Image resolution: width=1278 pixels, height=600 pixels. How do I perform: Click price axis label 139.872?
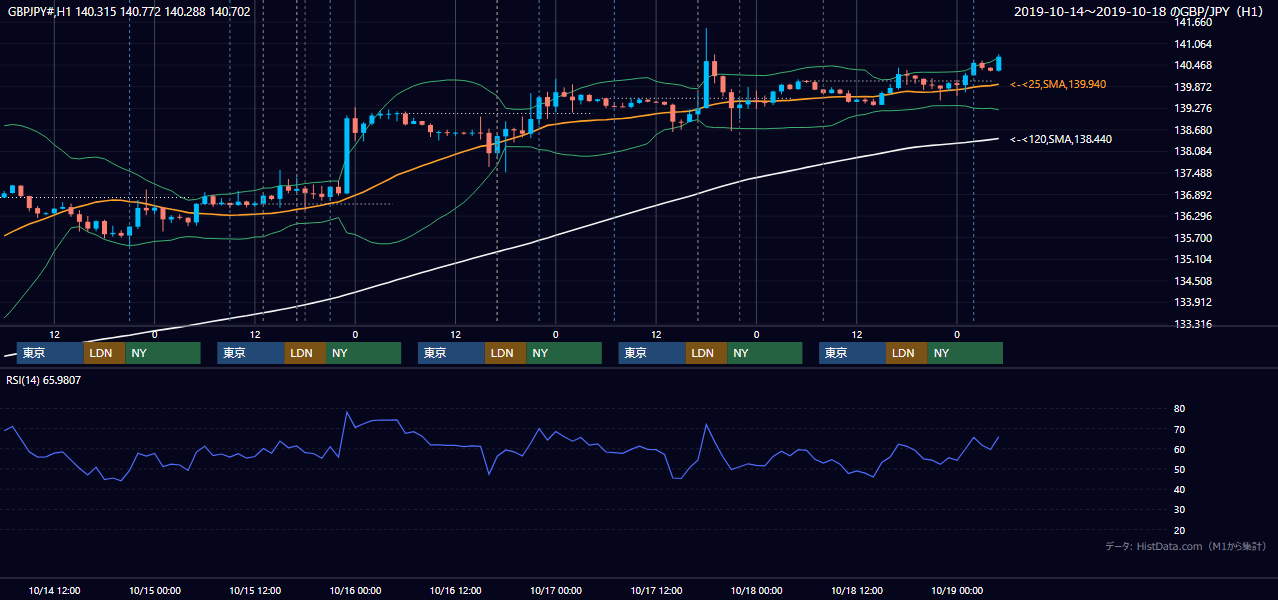1192,87
